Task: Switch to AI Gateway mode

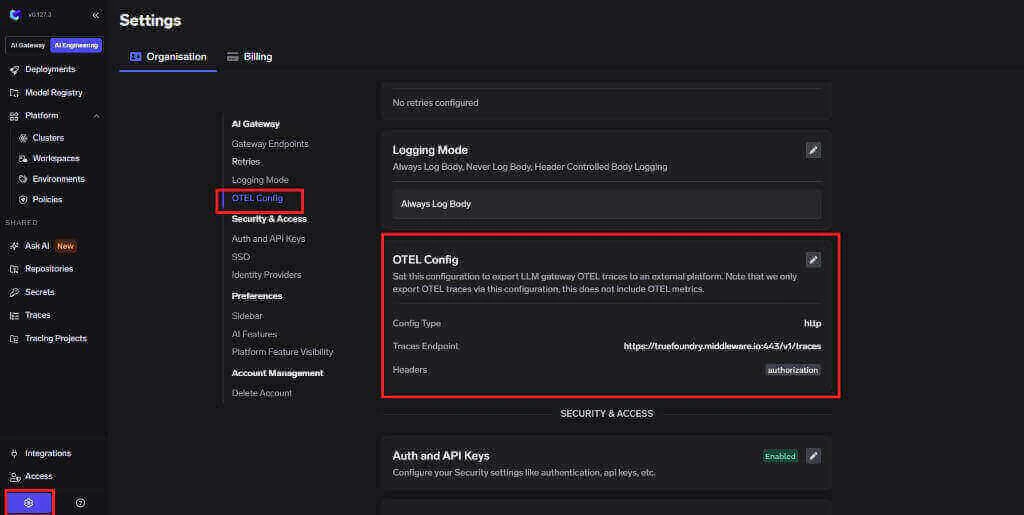Action: [28, 45]
